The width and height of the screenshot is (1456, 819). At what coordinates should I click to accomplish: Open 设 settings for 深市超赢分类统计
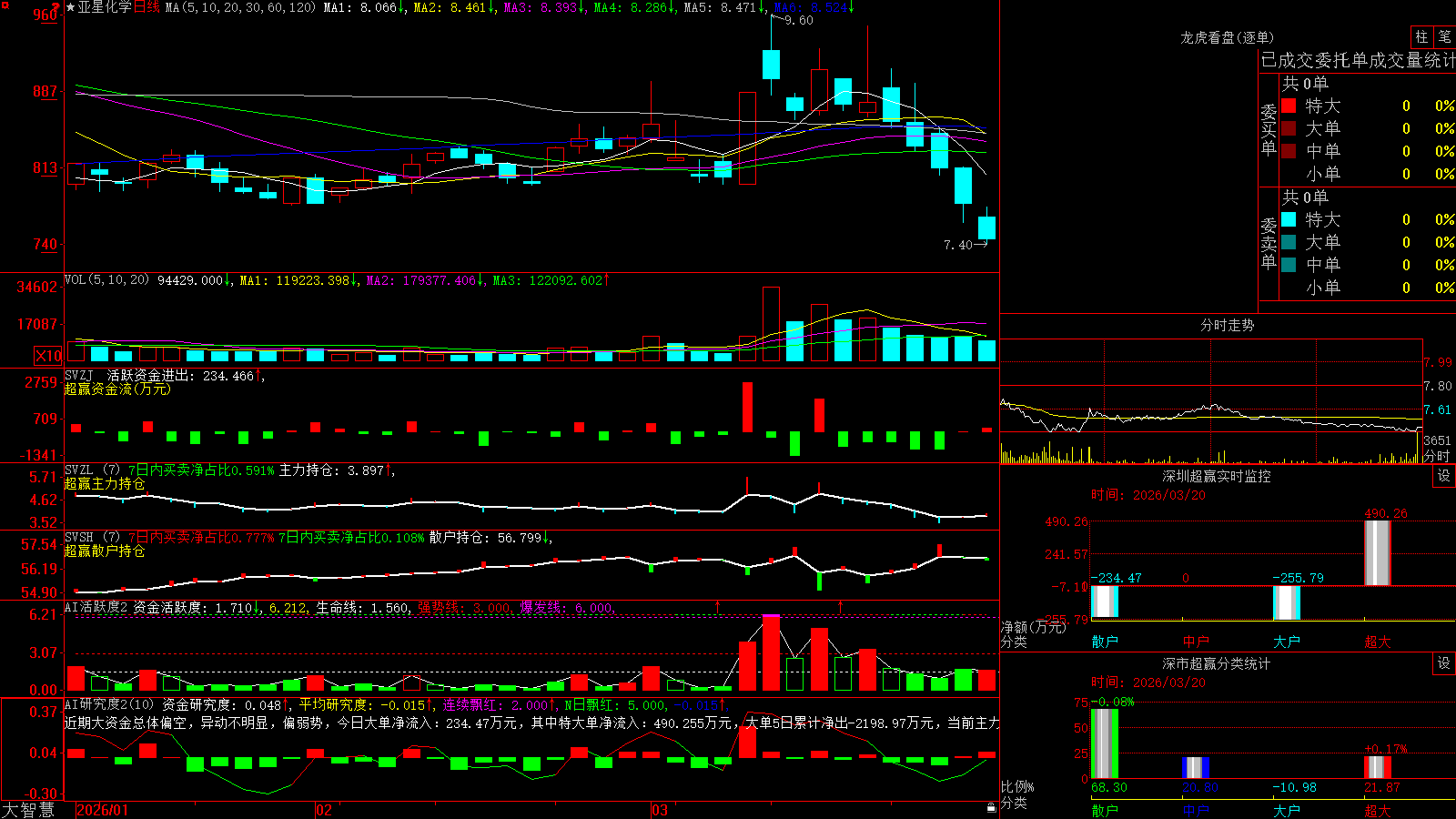[1444, 663]
